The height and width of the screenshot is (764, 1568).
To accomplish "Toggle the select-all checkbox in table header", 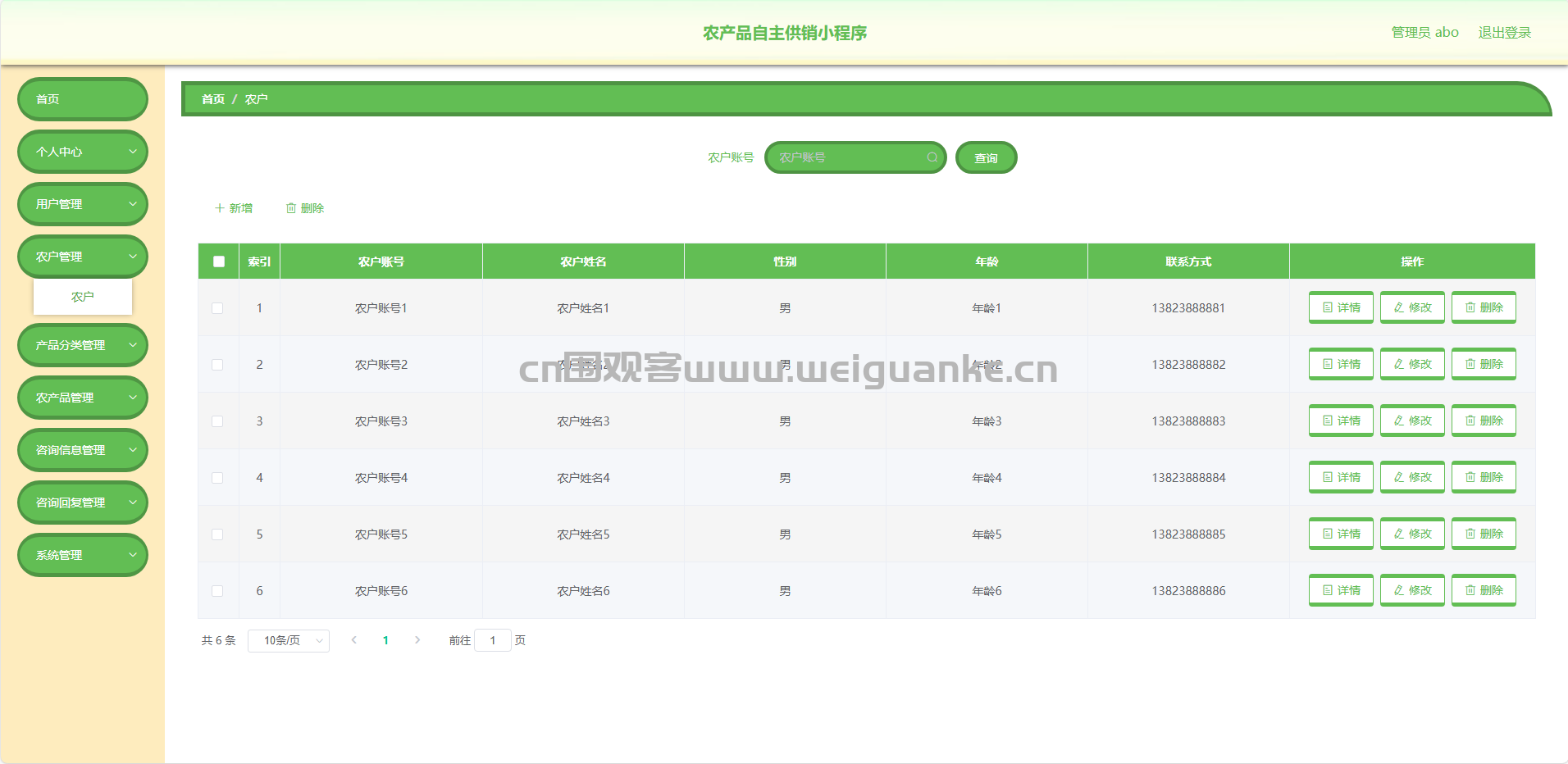I will click(x=219, y=261).
